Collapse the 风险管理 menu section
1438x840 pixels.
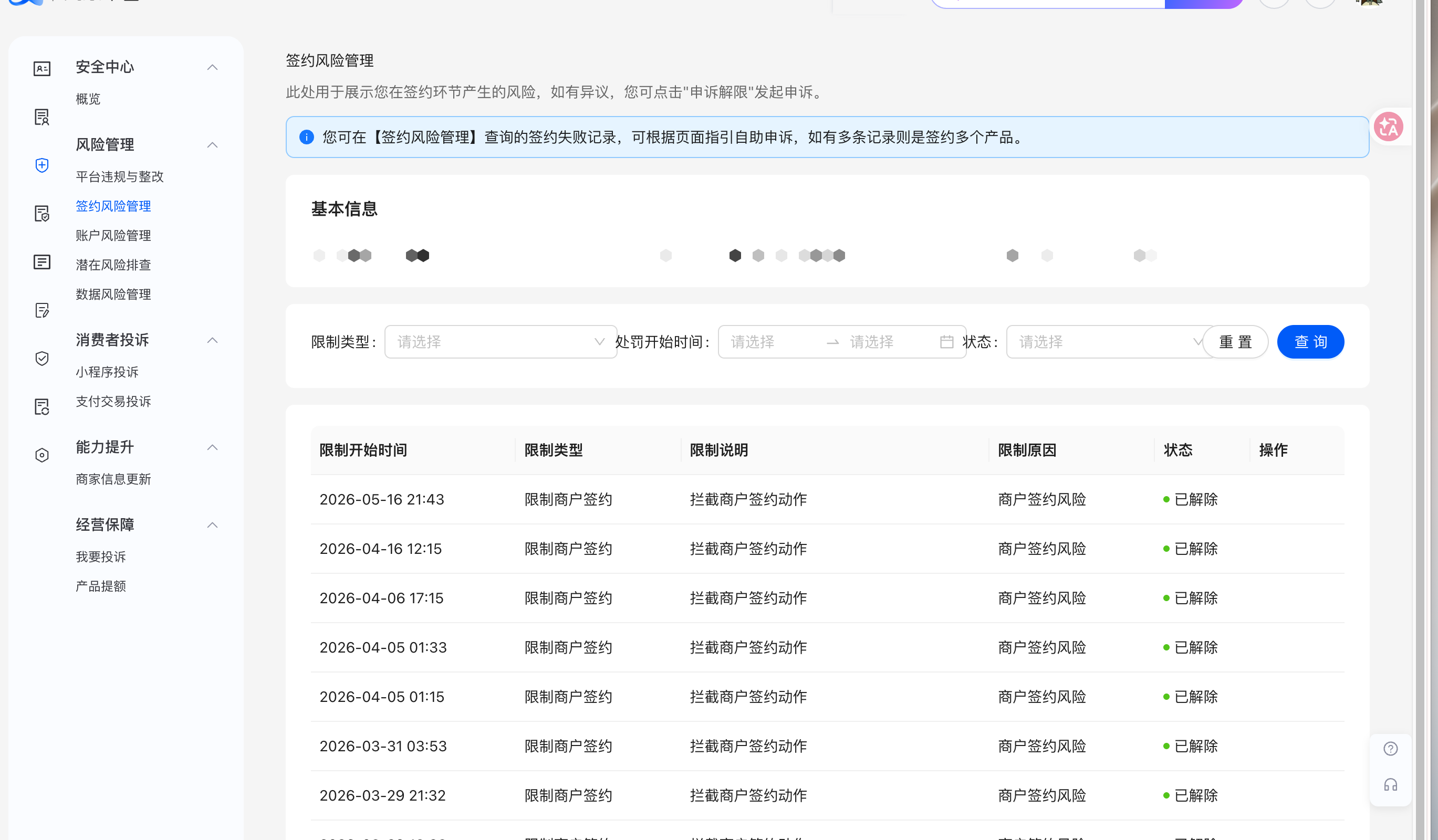pyautogui.click(x=212, y=145)
